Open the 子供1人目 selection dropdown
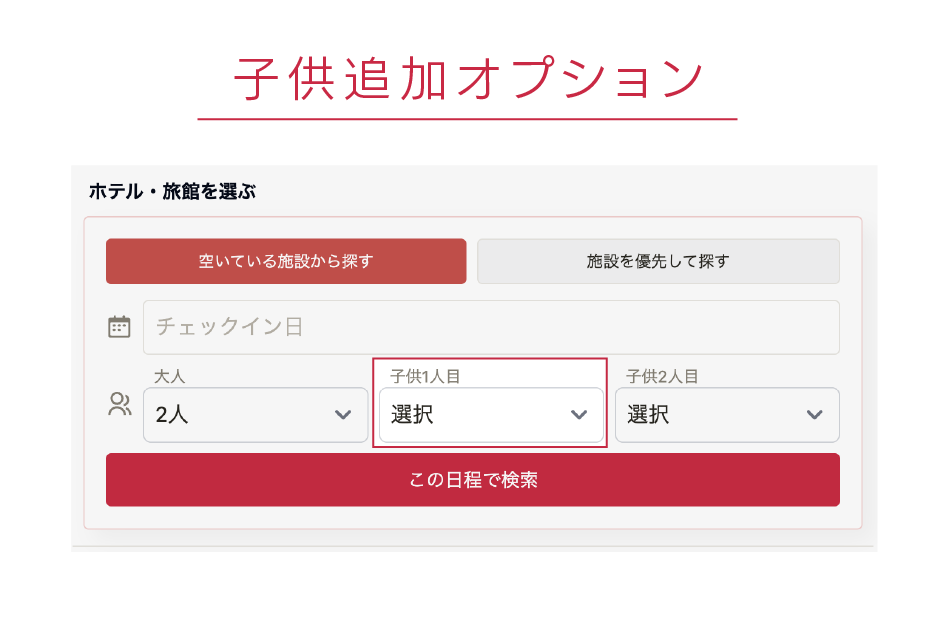 (491, 415)
